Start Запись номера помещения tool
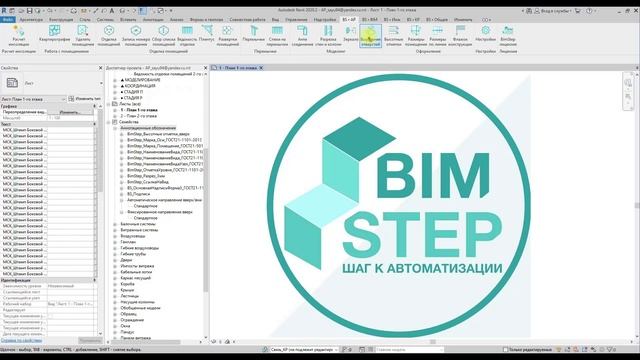This screenshot has height=360, width=640. click(136, 36)
